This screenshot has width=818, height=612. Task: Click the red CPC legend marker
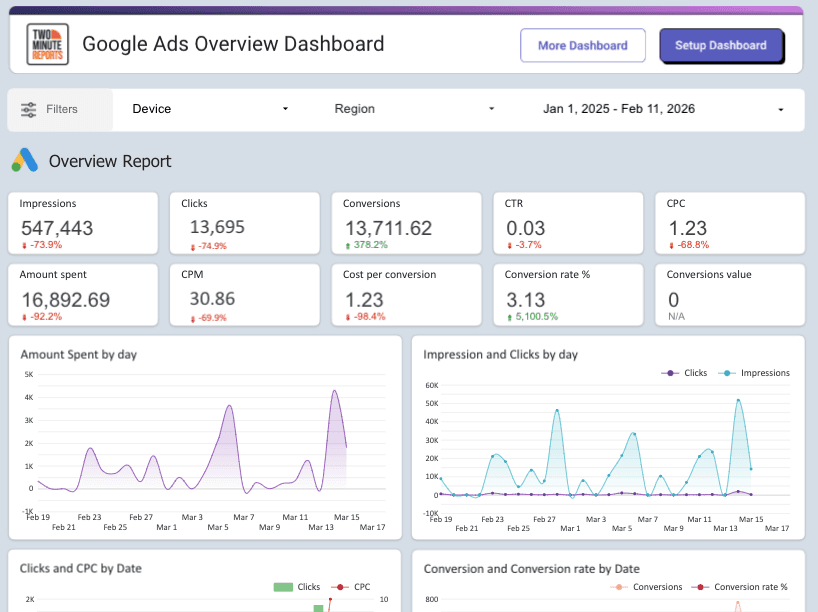point(342,587)
